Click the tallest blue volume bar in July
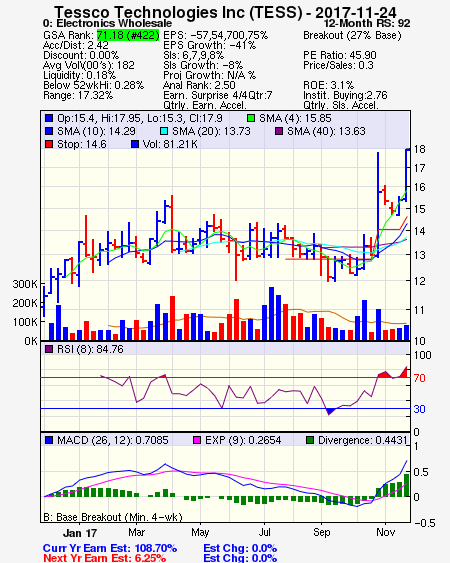 (x=272, y=313)
